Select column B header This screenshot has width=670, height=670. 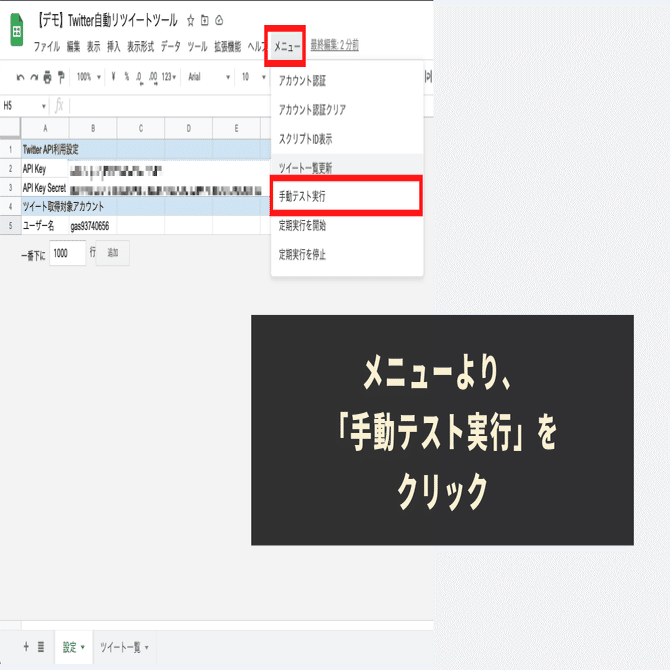(93, 128)
